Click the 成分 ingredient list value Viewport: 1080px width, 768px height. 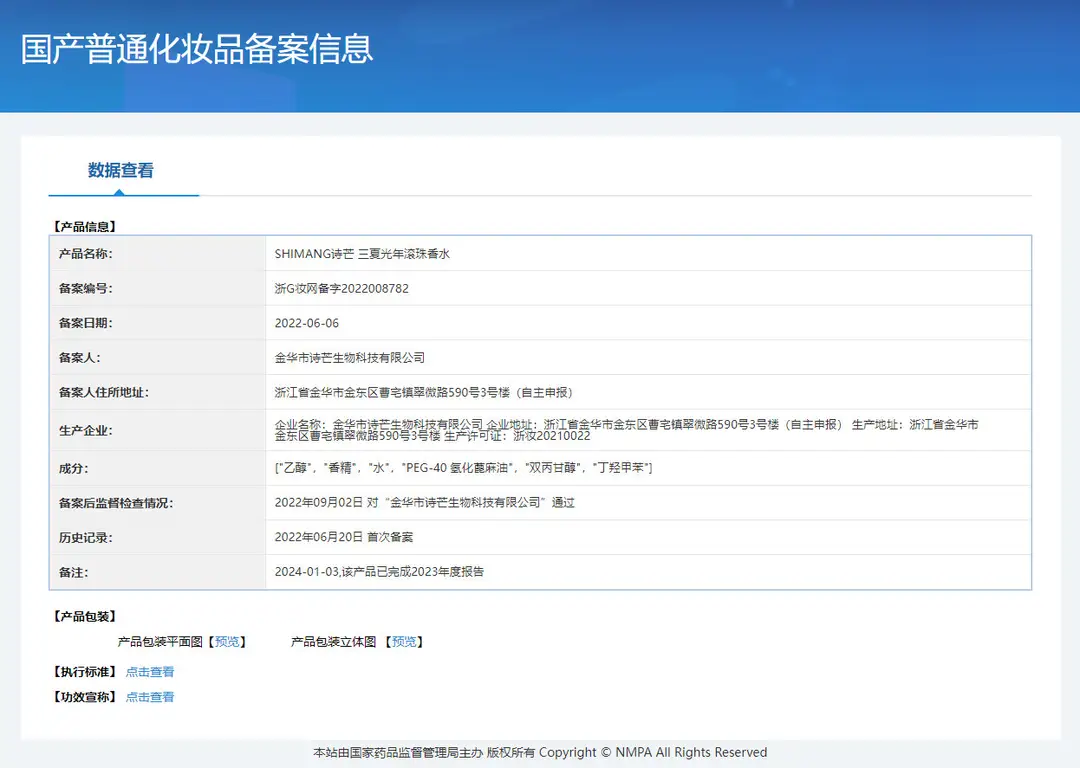pos(464,468)
